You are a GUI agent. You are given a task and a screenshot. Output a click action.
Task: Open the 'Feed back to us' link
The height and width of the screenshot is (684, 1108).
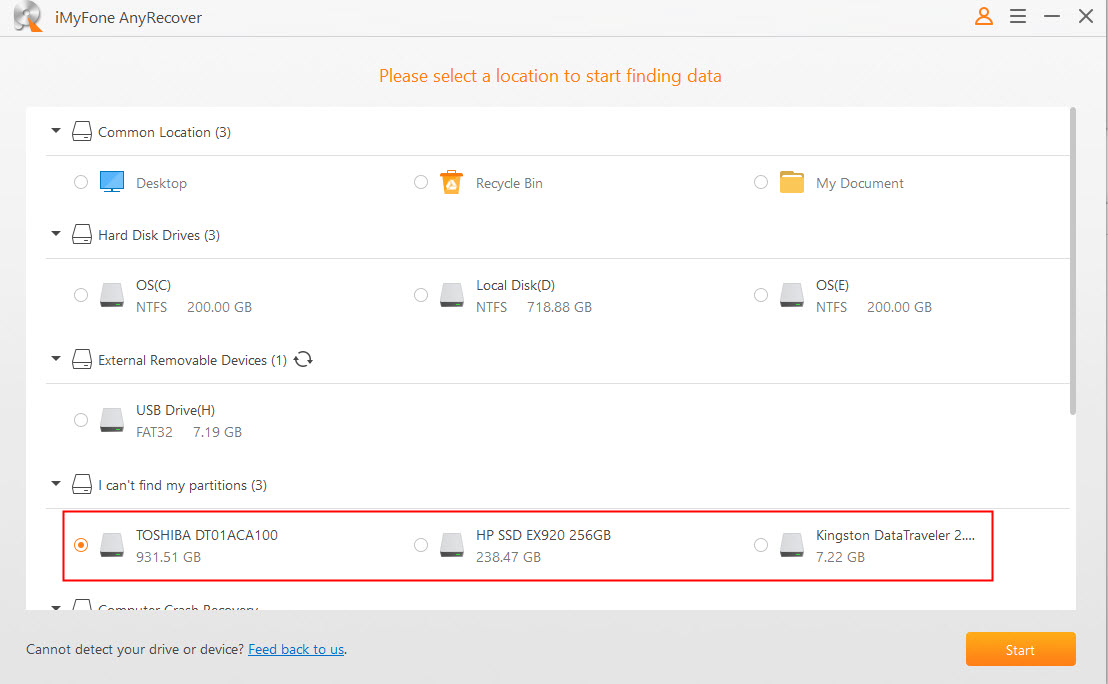(x=296, y=649)
